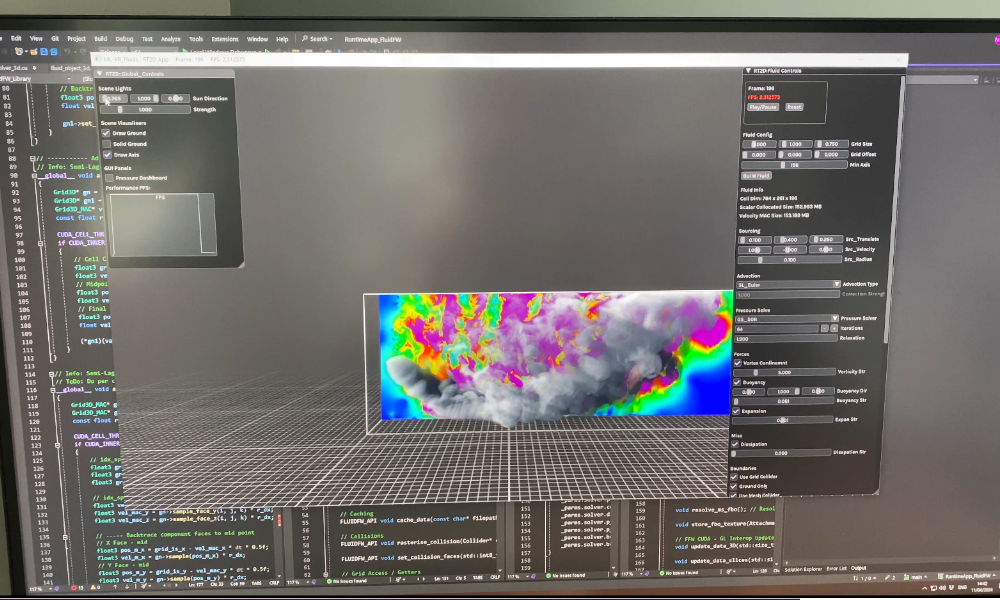Enable the Solid Ground checkbox
This screenshot has width=1000, height=600.
click(106, 144)
